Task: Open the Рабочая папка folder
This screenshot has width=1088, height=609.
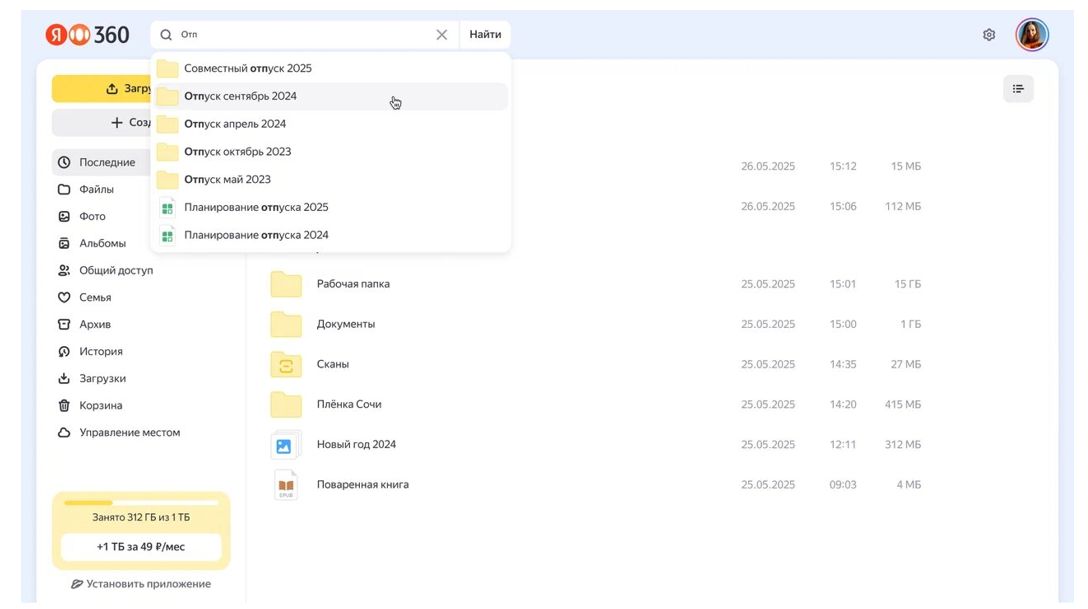Action: [x=352, y=284]
